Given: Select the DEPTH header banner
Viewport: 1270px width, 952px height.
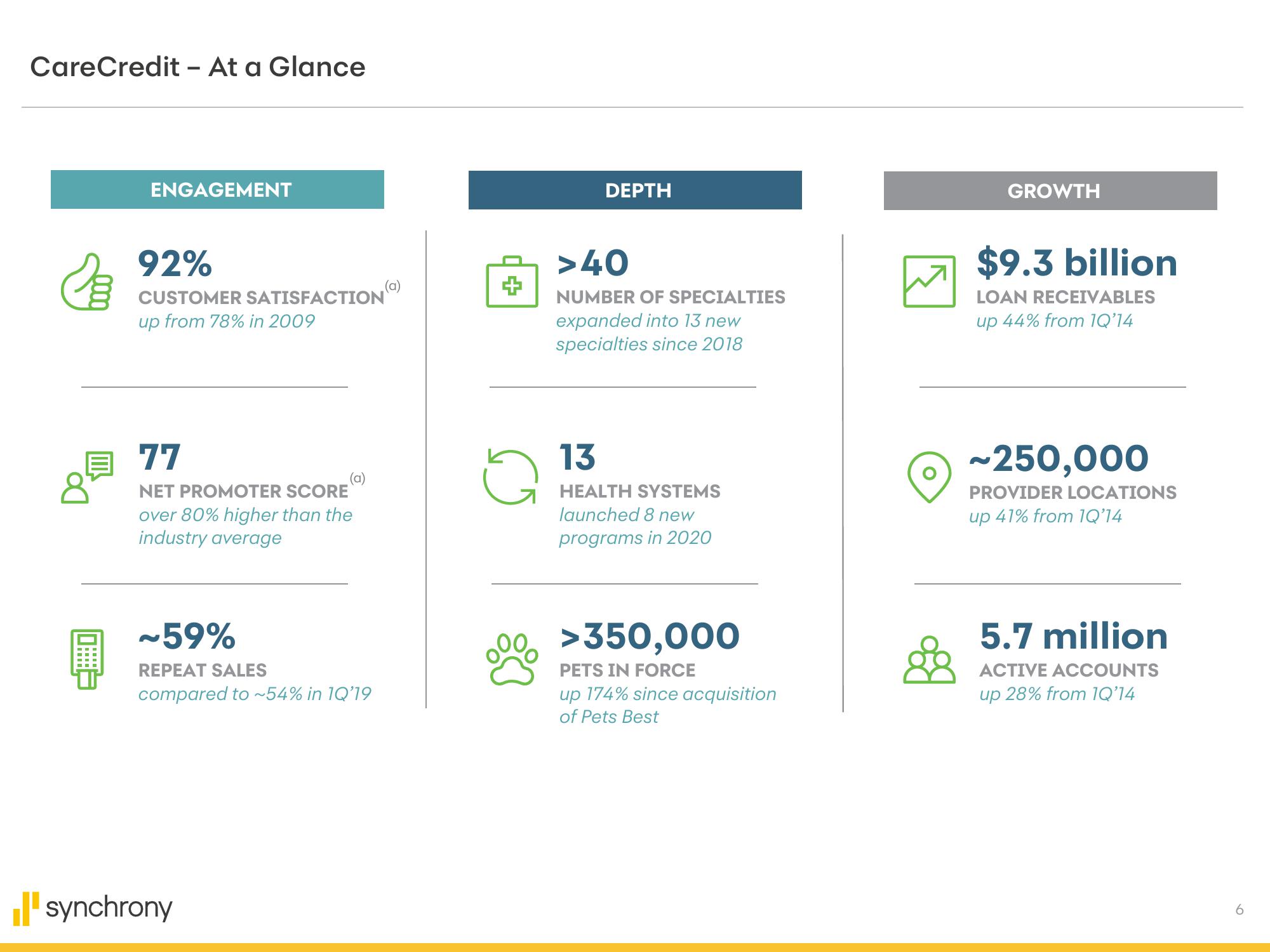Looking at the screenshot, I should pos(635,190).
